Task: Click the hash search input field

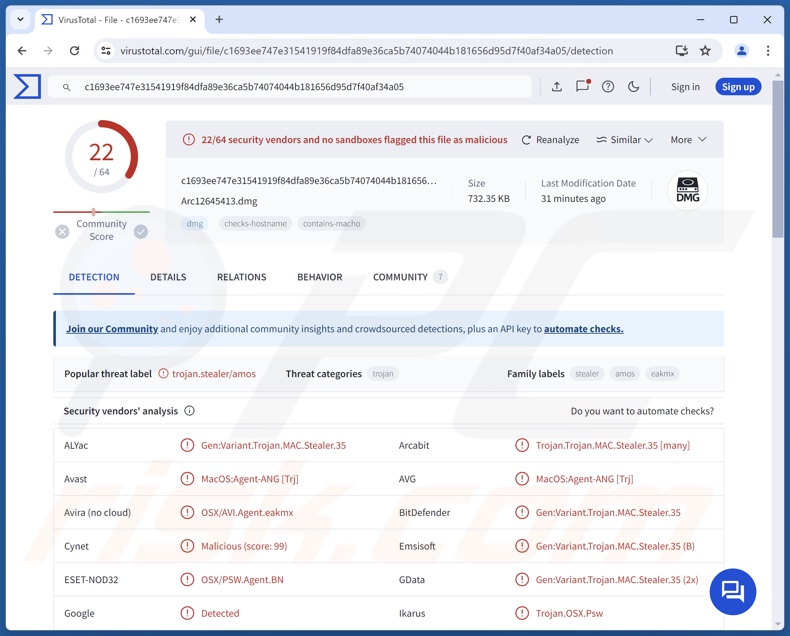Action: tap(300, 87)
